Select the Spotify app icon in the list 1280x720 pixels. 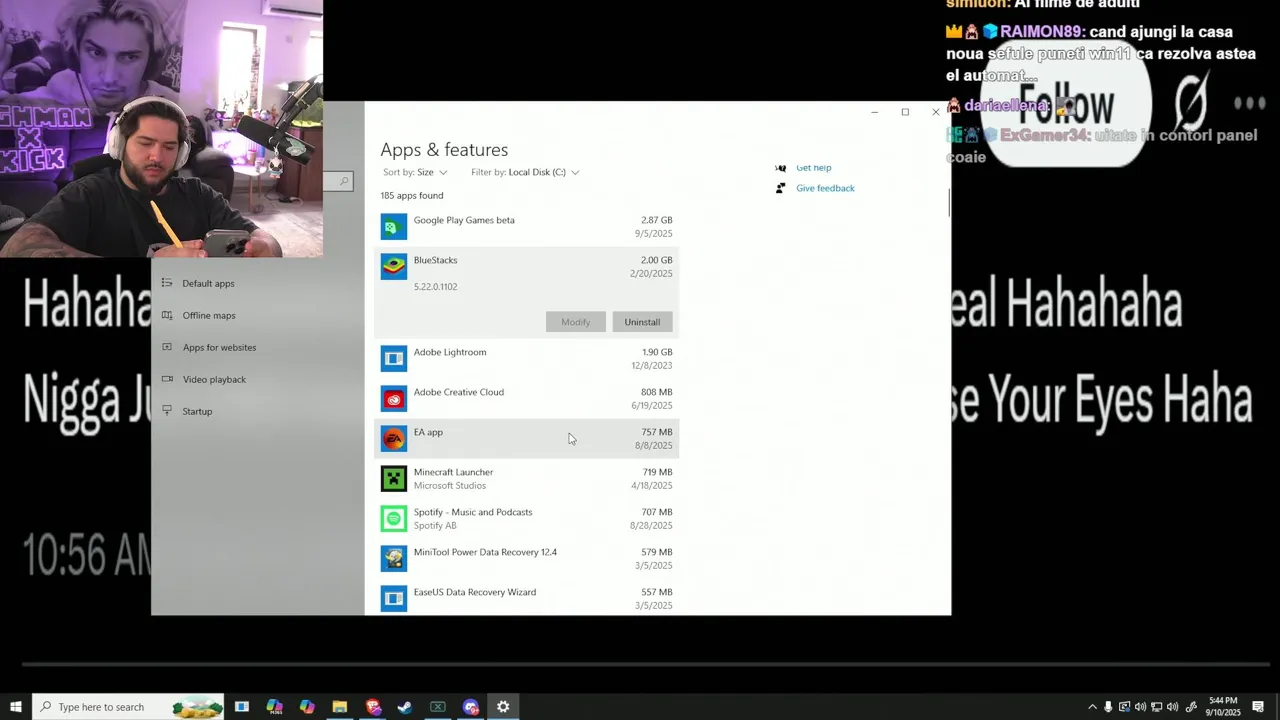tap(394, 519)
